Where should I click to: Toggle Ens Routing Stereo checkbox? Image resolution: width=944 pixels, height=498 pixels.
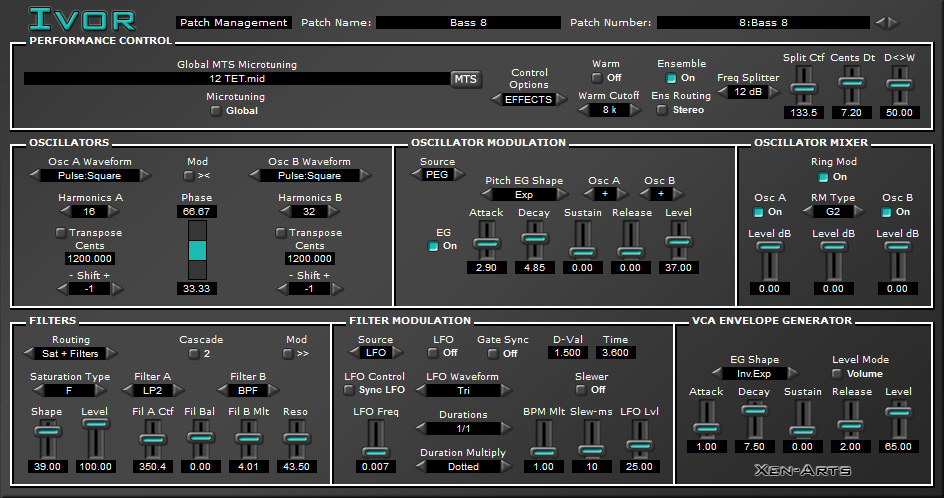pyautogui.click(x=662, y=110)
